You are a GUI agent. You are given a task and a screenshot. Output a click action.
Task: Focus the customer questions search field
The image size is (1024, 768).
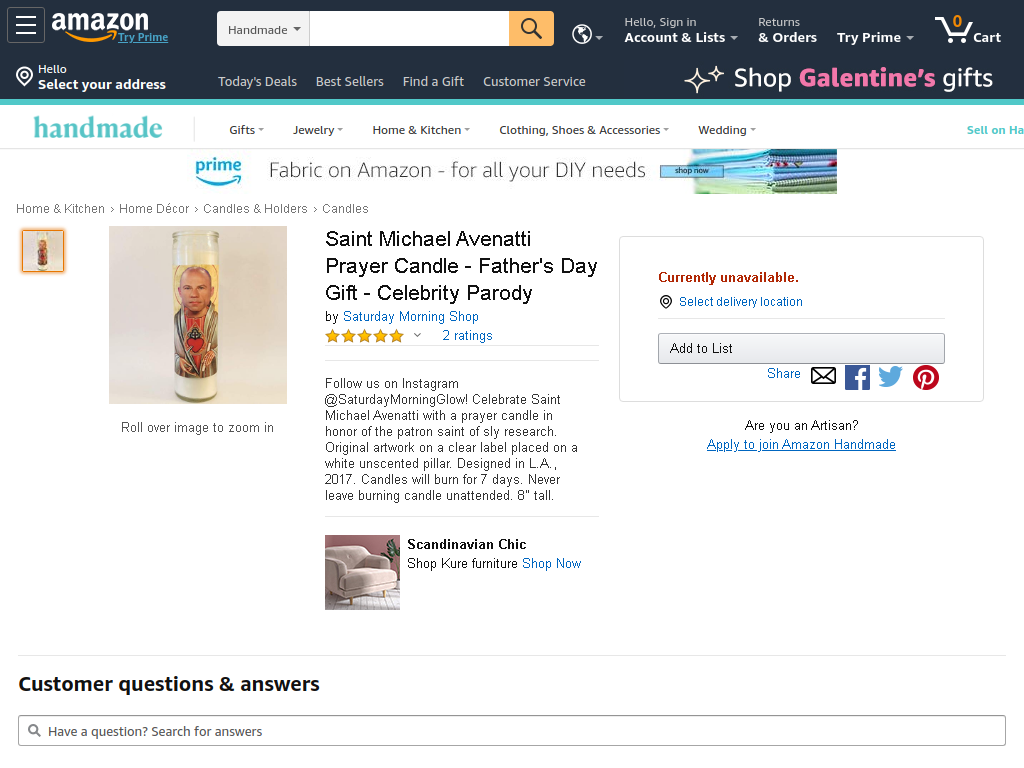[511, 731]
